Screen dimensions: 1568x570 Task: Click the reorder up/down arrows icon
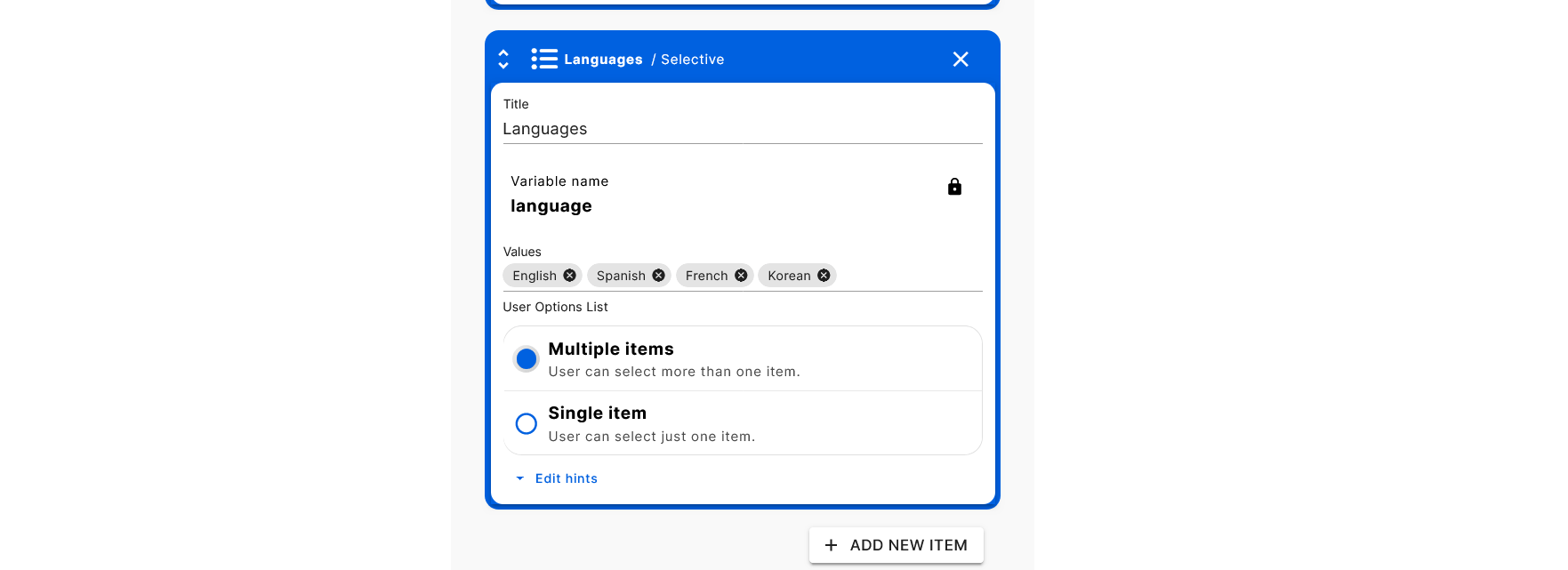point(503,60)
